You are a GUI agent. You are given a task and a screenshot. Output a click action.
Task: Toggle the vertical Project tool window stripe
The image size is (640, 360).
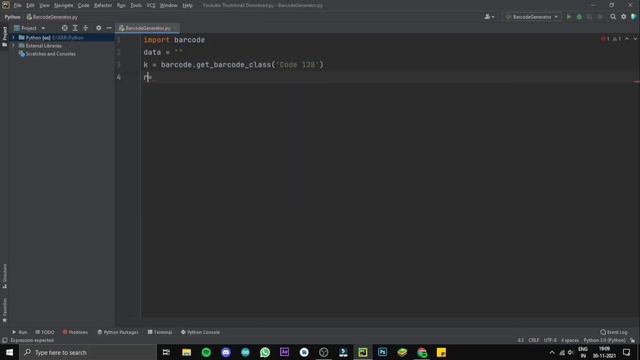click(4, 36)
